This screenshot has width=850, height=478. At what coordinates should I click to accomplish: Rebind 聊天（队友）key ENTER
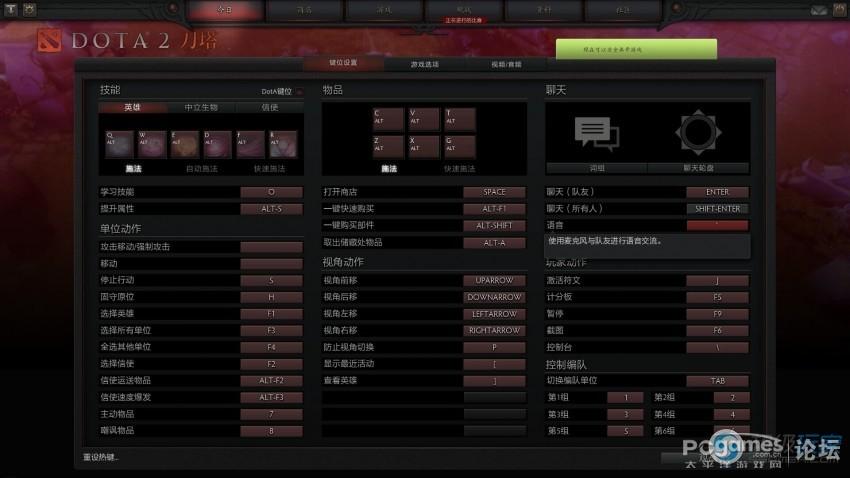click(718, 192)
